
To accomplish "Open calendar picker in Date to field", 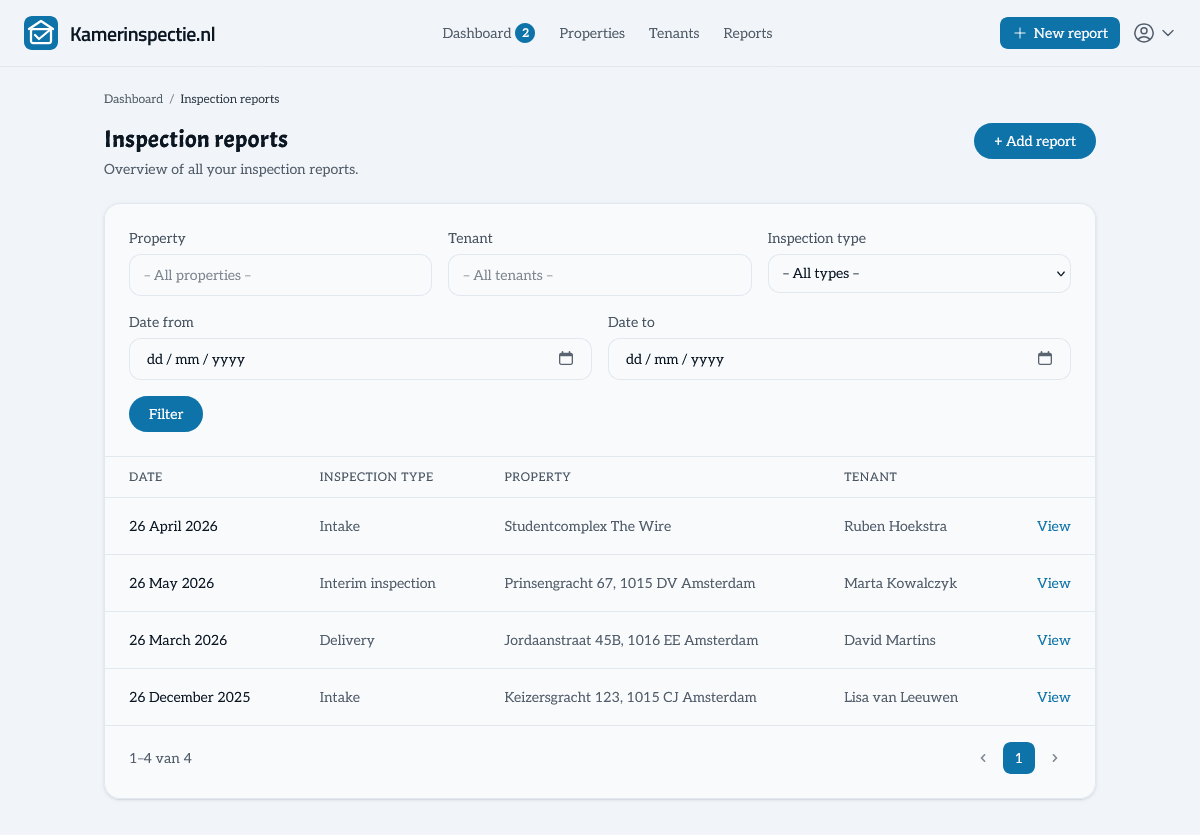I will point(1045,358).
